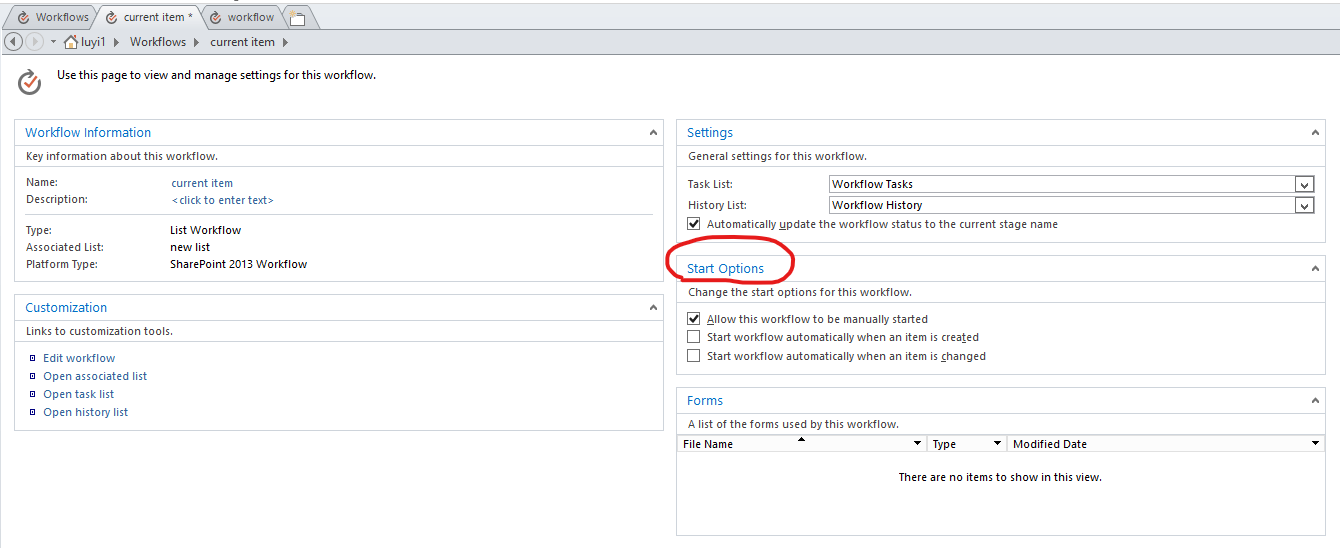The width and height of the screenshot is (1340, 548).
Task: Open the Task List dropdown
Action: pos(1304,184)
